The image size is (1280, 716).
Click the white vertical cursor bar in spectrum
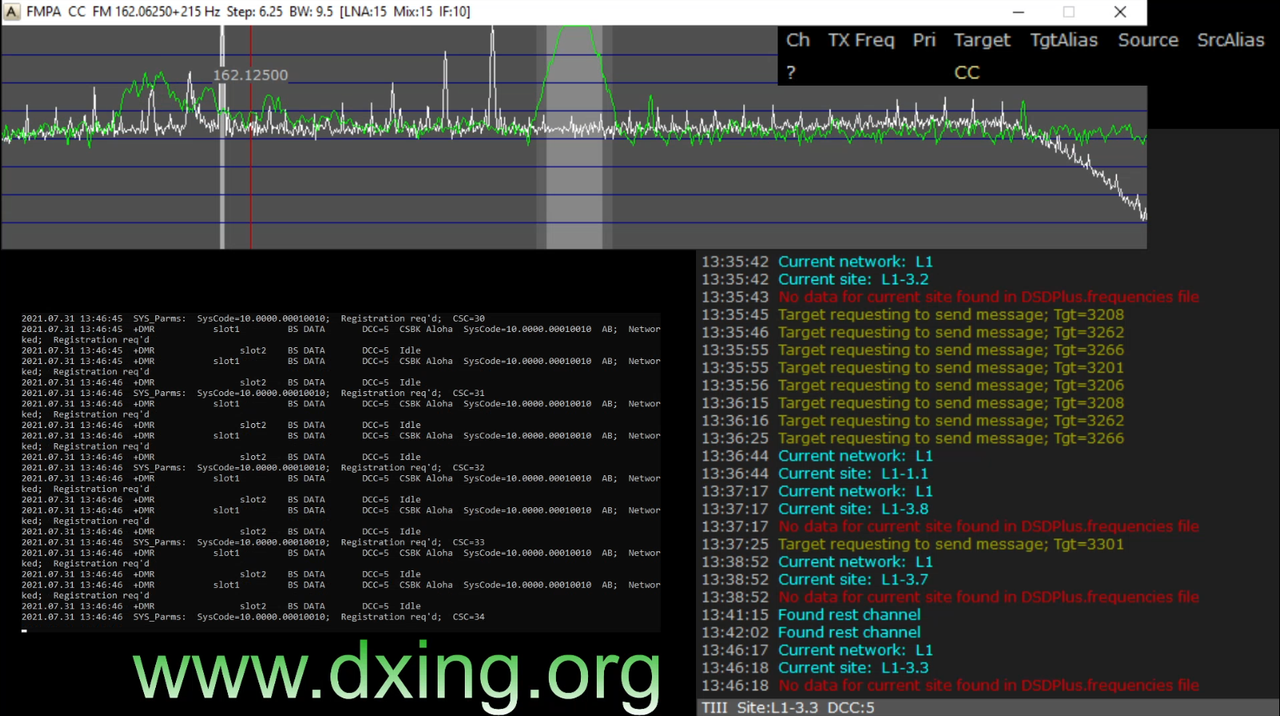click(x=222, y=137)
